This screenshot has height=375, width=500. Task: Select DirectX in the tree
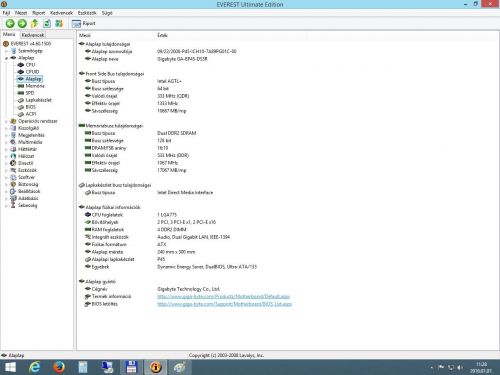(25, 163)
